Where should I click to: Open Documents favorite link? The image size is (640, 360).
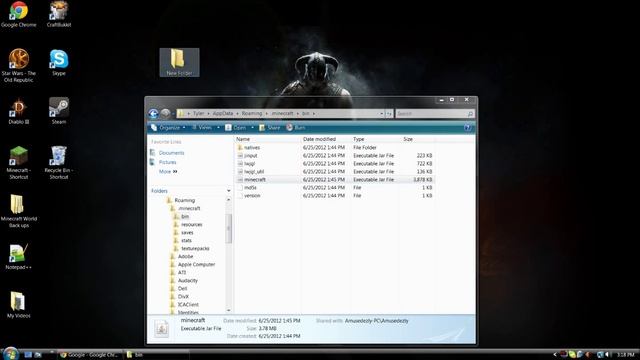171,153
